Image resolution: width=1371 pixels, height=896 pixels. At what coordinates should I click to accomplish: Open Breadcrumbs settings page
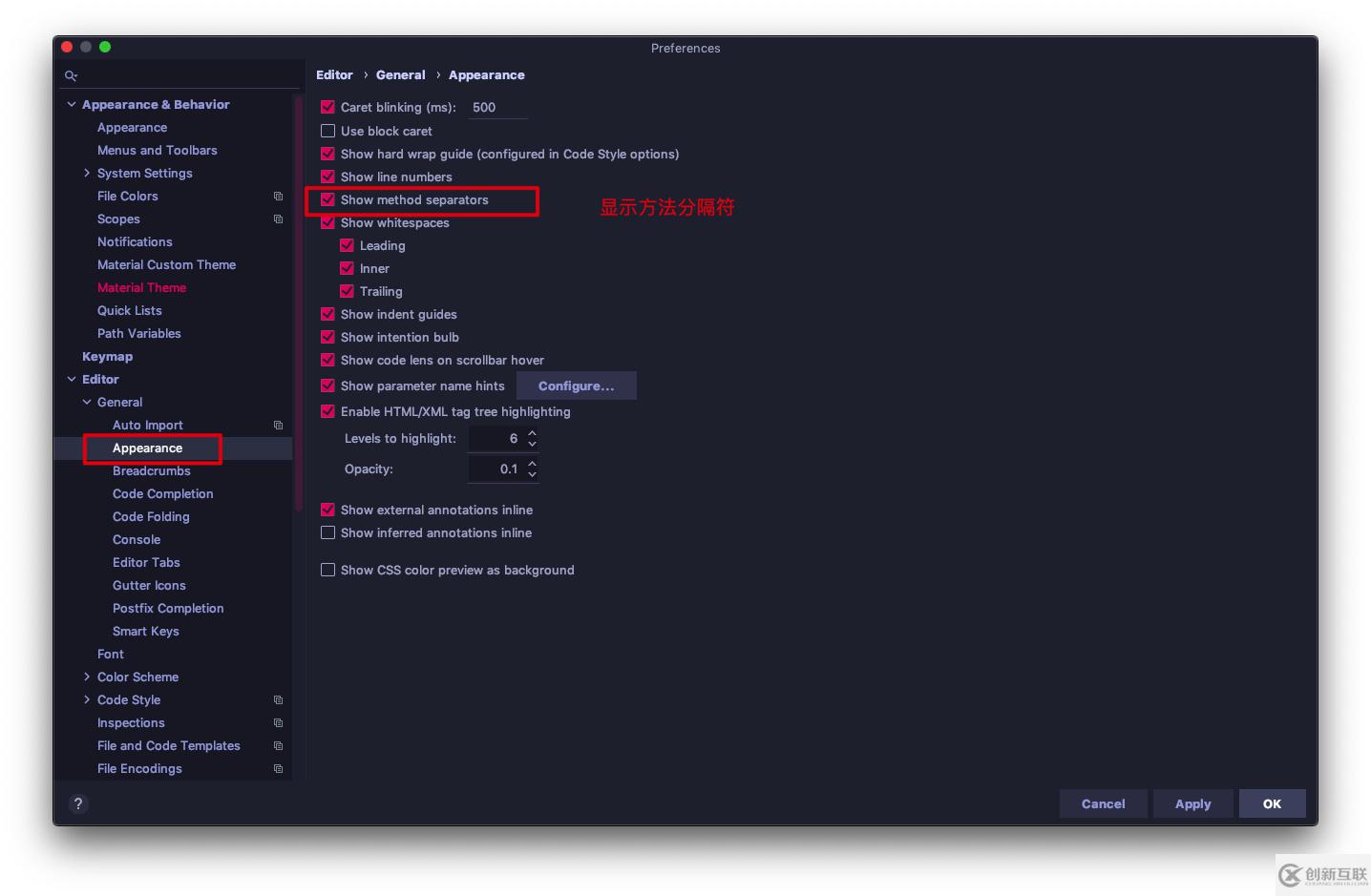[x=152, y=470]
